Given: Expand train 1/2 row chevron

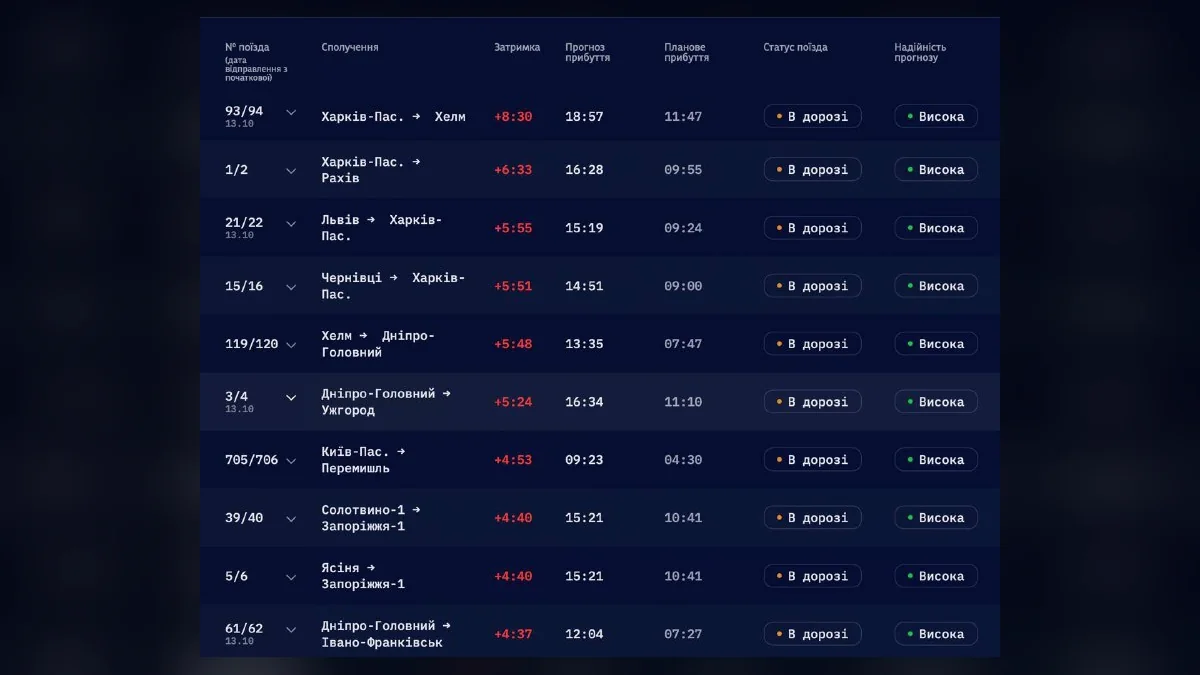Looking at the screenshot, I should [291, 170].
